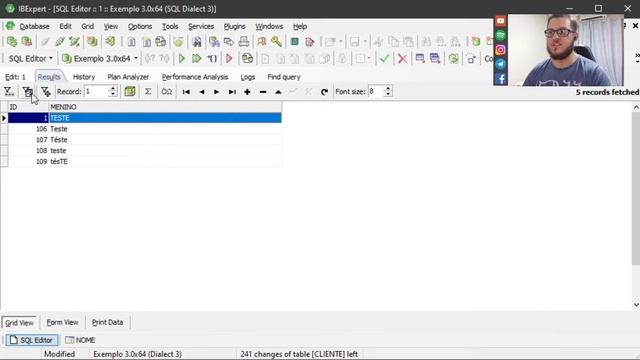
Task: Click the filter funnel icon under cursor
Action: point(27,92)
